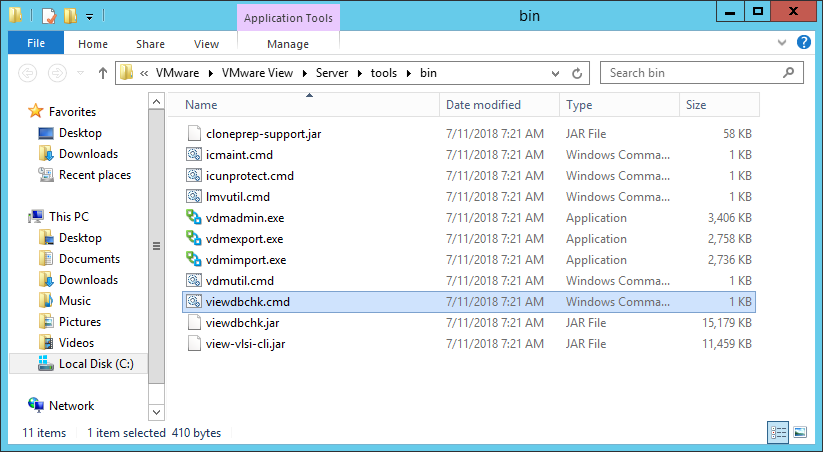Click the Music folder icon
The width and height of the screenshot is (823, 452).
click(46, 300)
